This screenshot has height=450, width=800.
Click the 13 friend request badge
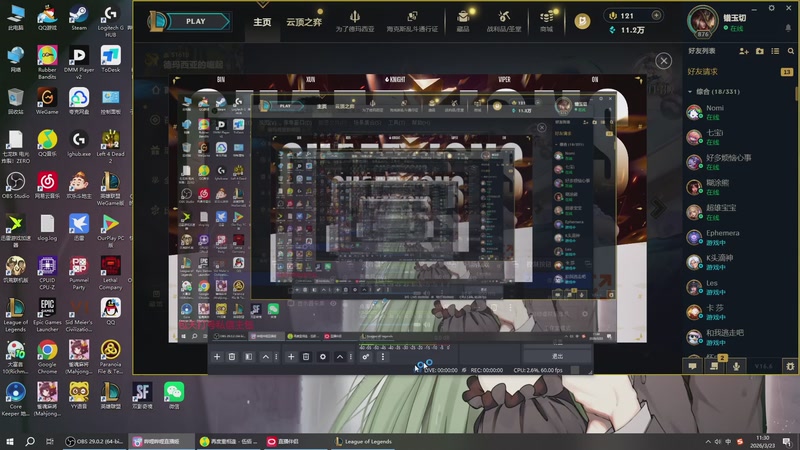click(787, 72)
